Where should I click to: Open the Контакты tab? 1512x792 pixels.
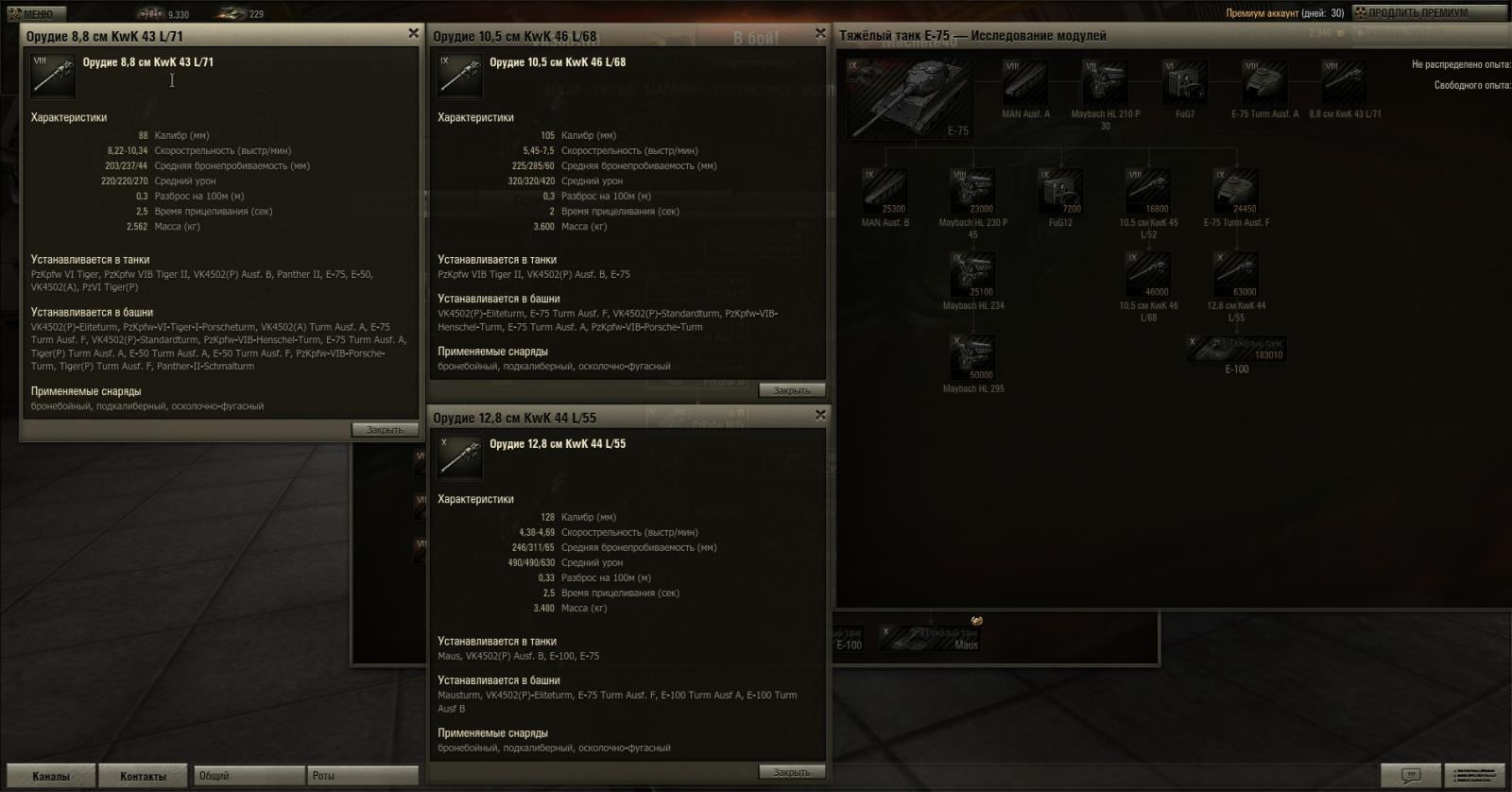tap(143, 776)
